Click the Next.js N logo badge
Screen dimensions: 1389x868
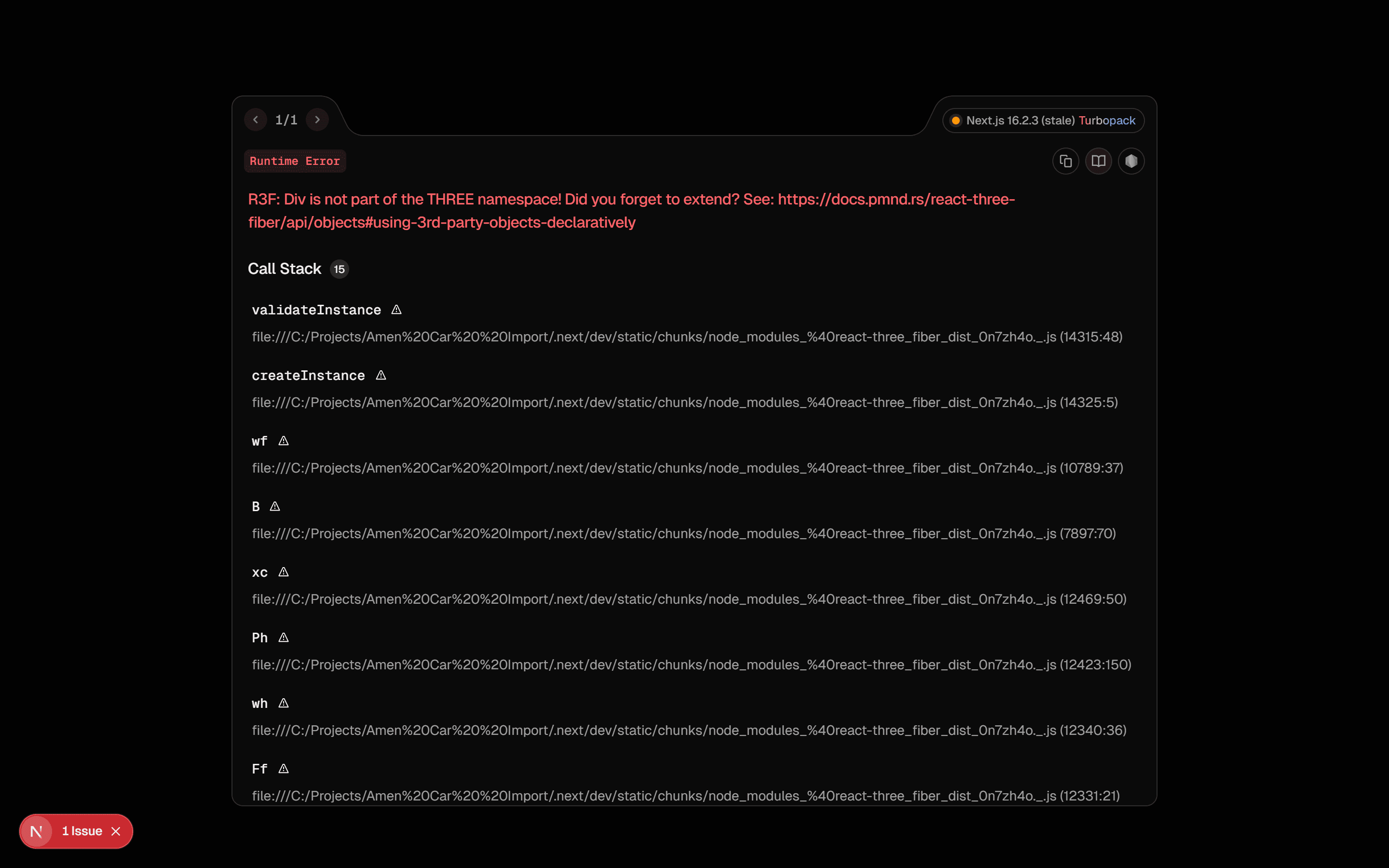click(36, 831)
